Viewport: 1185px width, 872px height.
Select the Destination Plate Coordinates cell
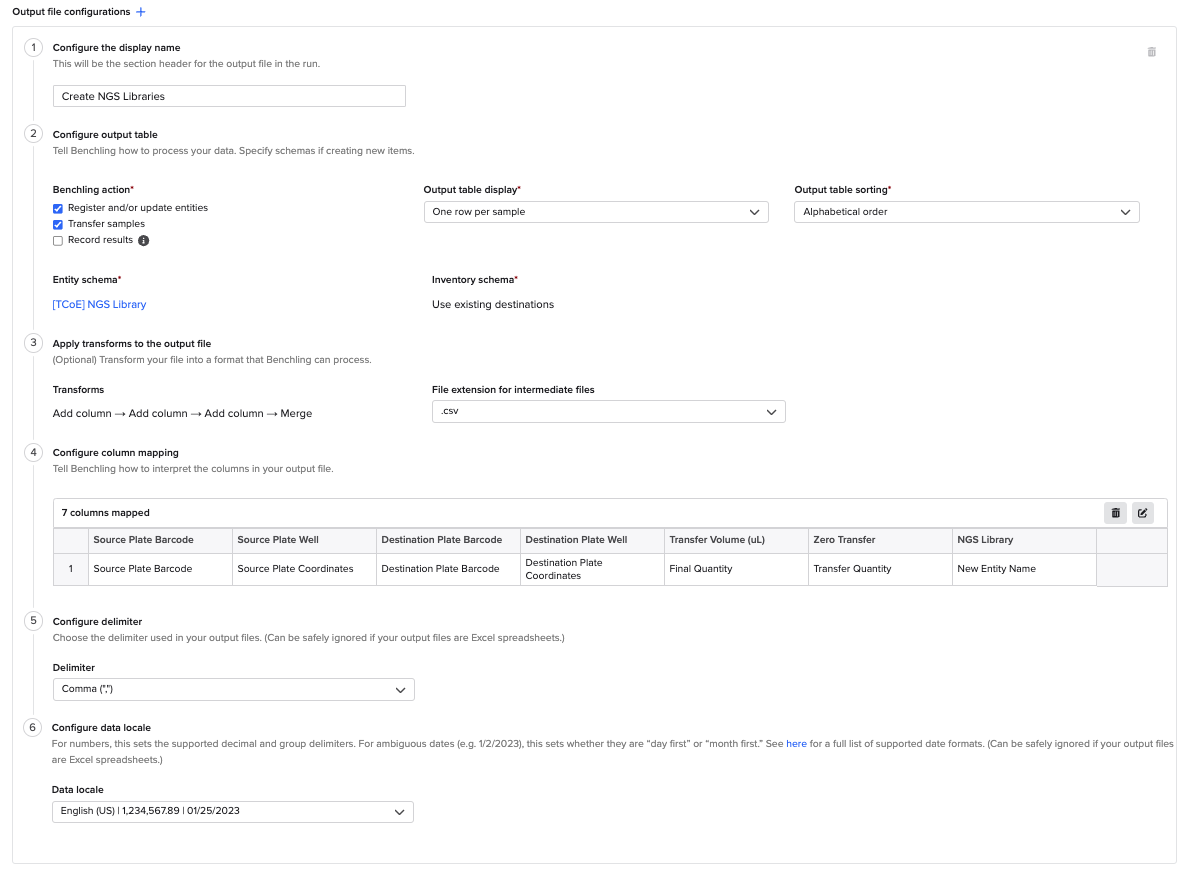click(x=592, y=570)
